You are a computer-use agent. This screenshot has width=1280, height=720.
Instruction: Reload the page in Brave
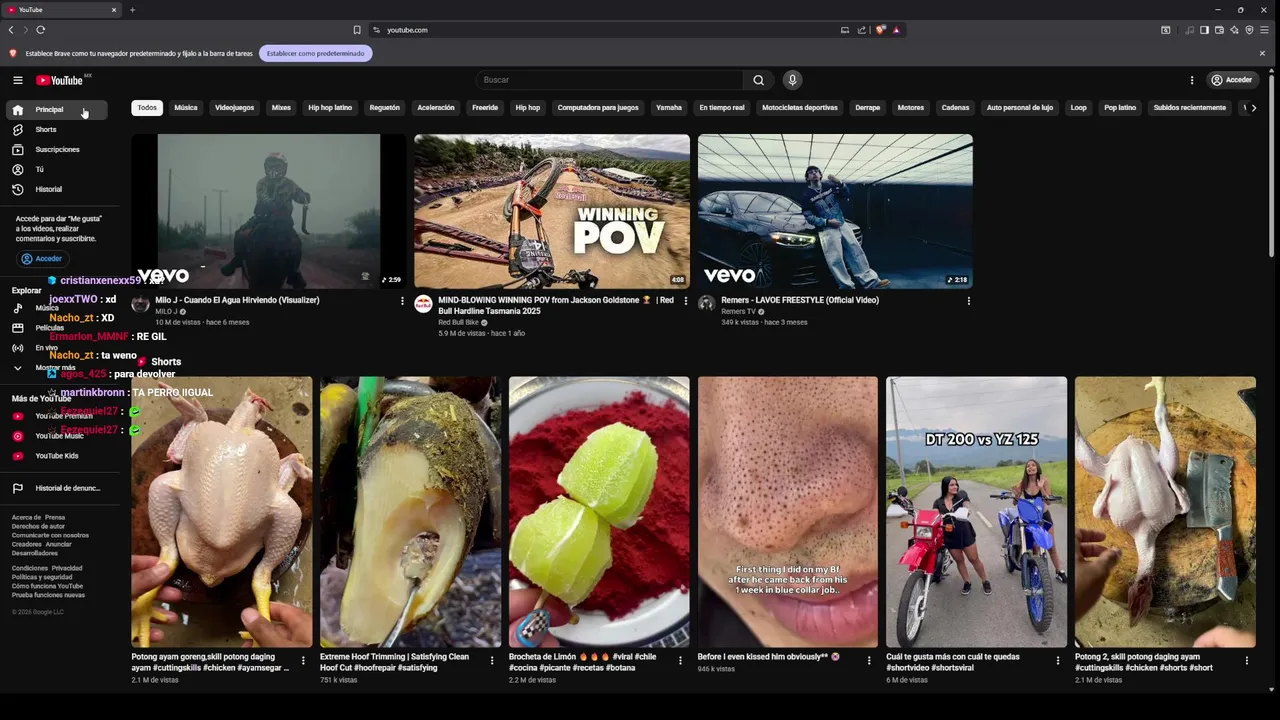click(x=40, y=30)
